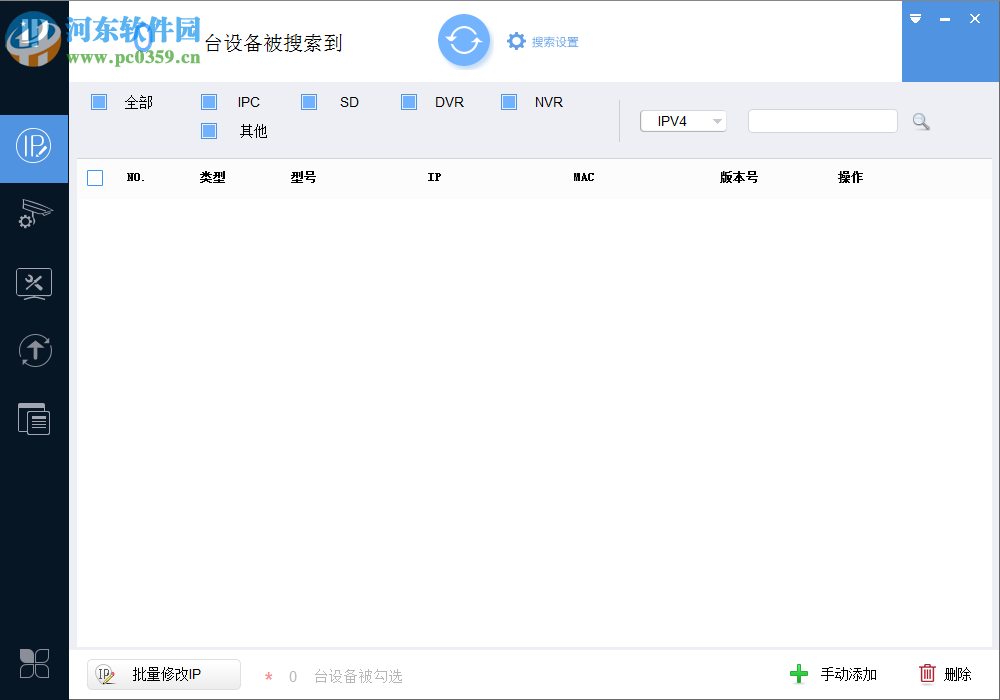Select the IP modification sidebar icon
The width and height of the screenshot is (1000, 700).
(34, 148)
